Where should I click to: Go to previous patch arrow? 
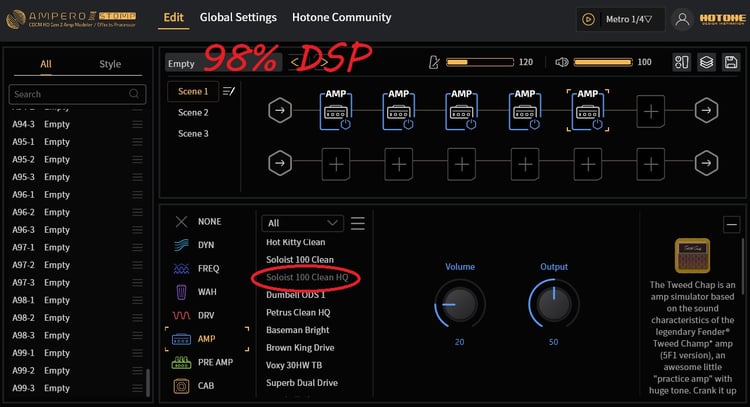295,62
